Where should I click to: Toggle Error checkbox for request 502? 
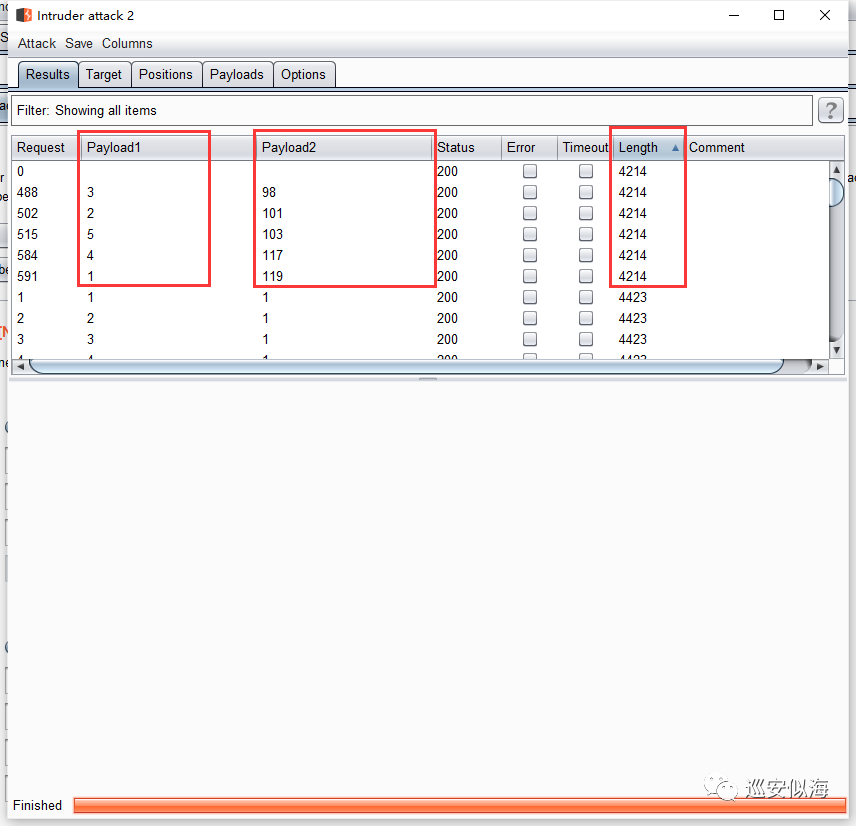tap(530, 213)
